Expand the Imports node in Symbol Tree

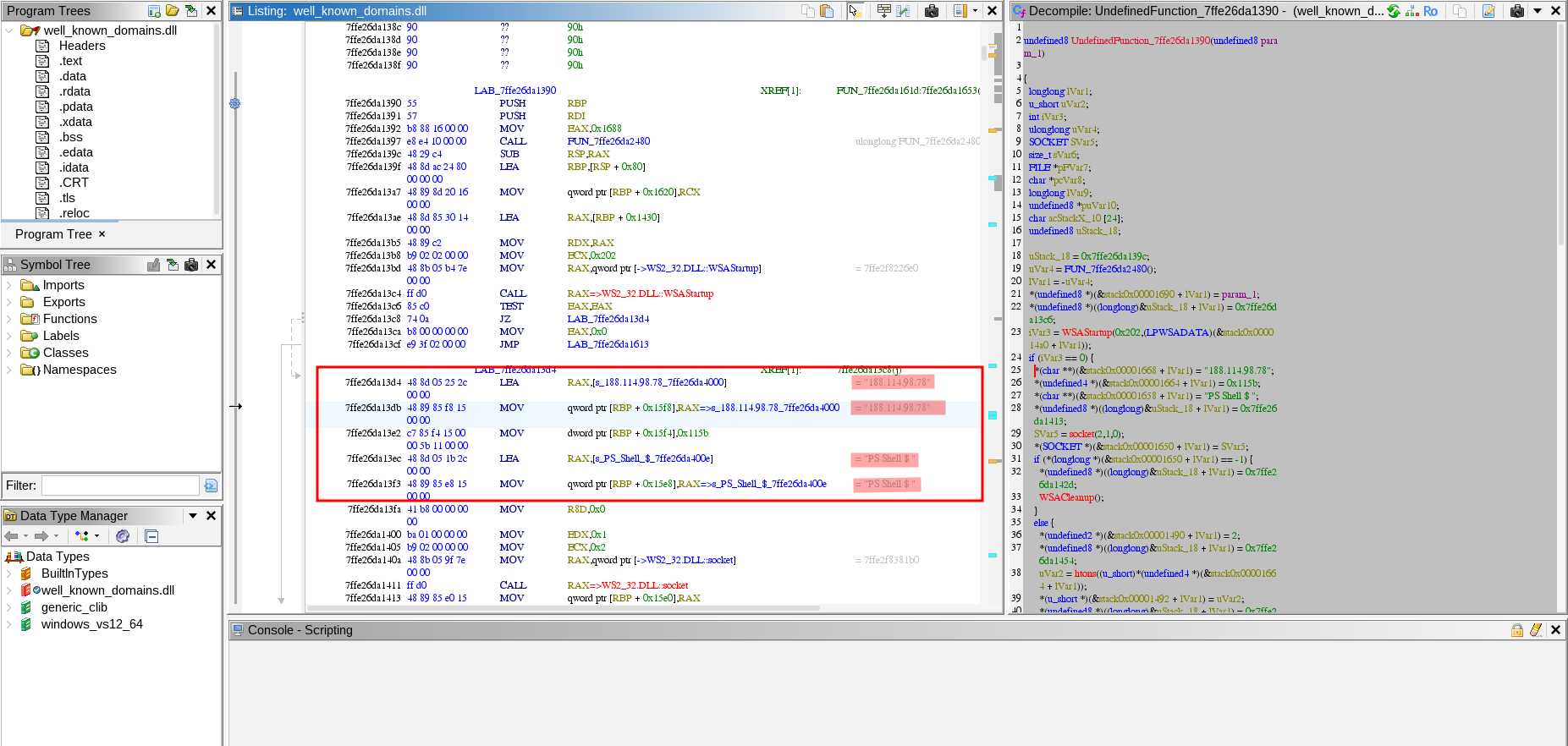tap(9, 285)
